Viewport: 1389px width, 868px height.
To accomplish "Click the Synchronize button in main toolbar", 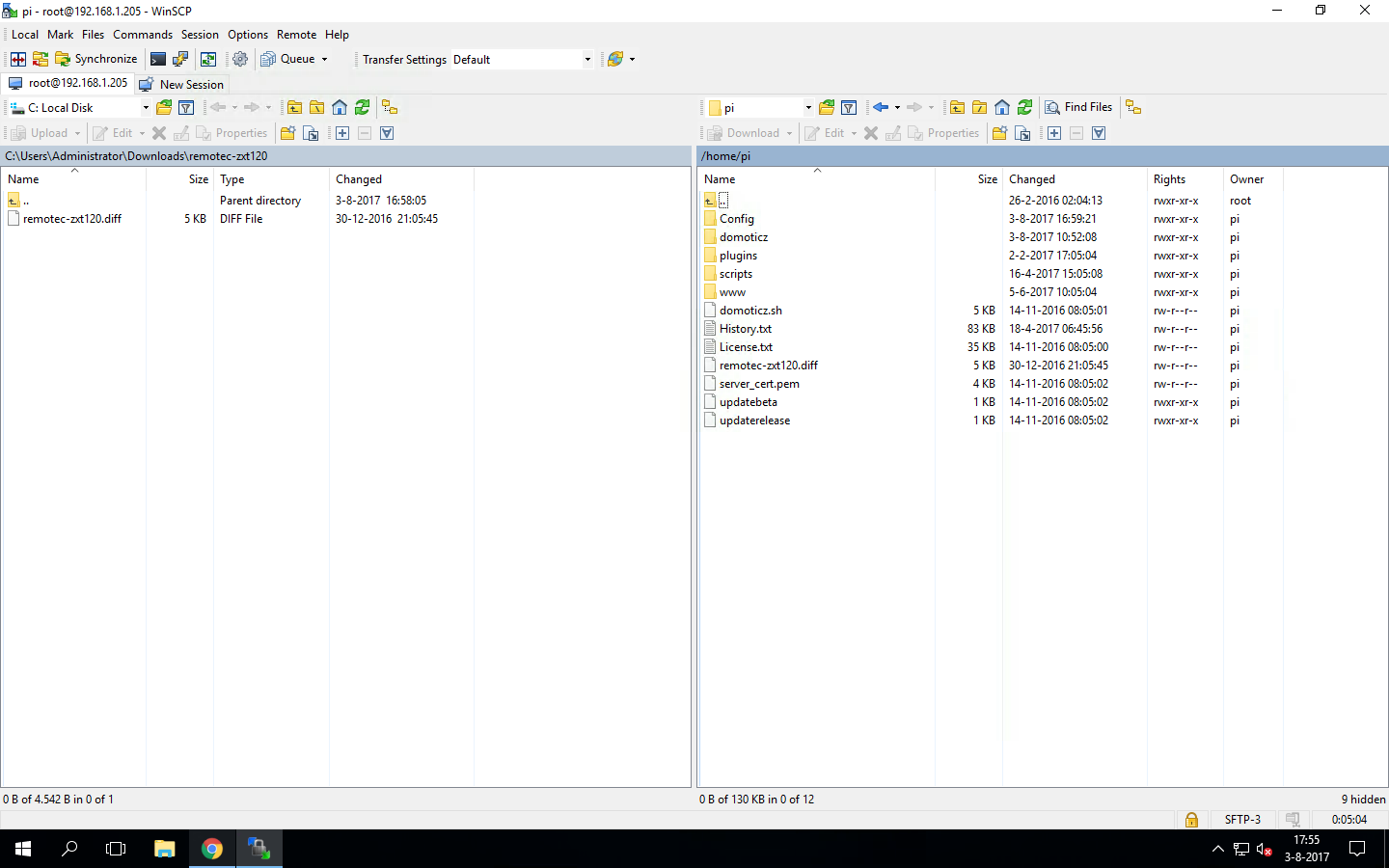I will [96, 59].
